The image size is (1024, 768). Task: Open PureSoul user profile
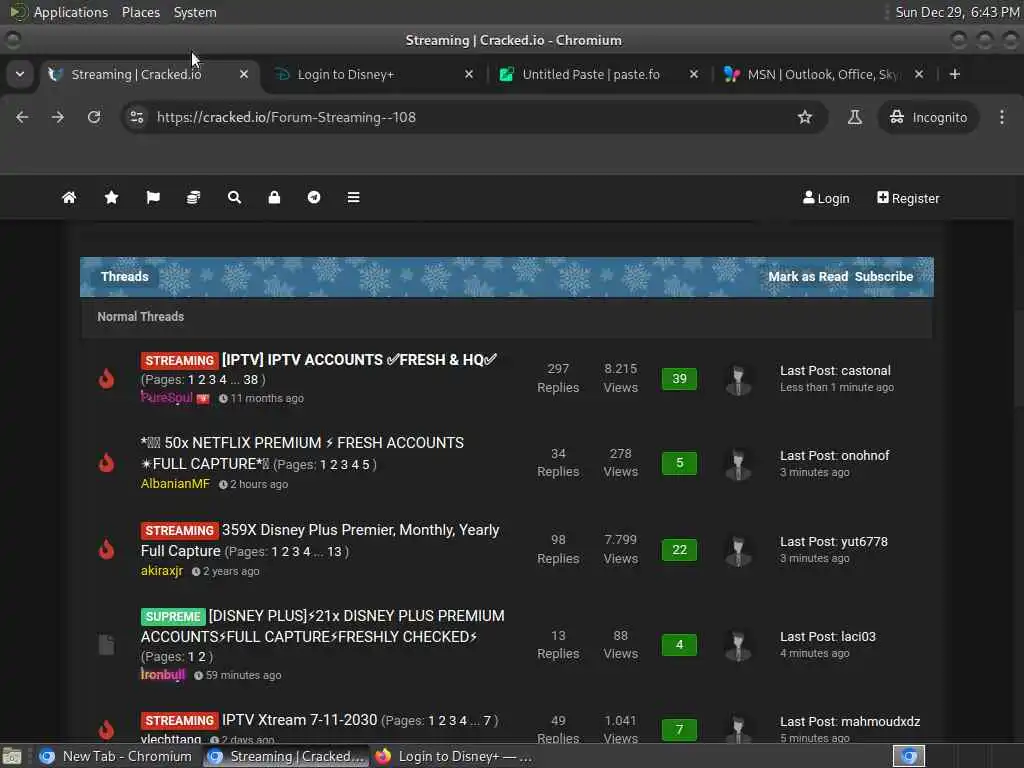tap(167, 398)
